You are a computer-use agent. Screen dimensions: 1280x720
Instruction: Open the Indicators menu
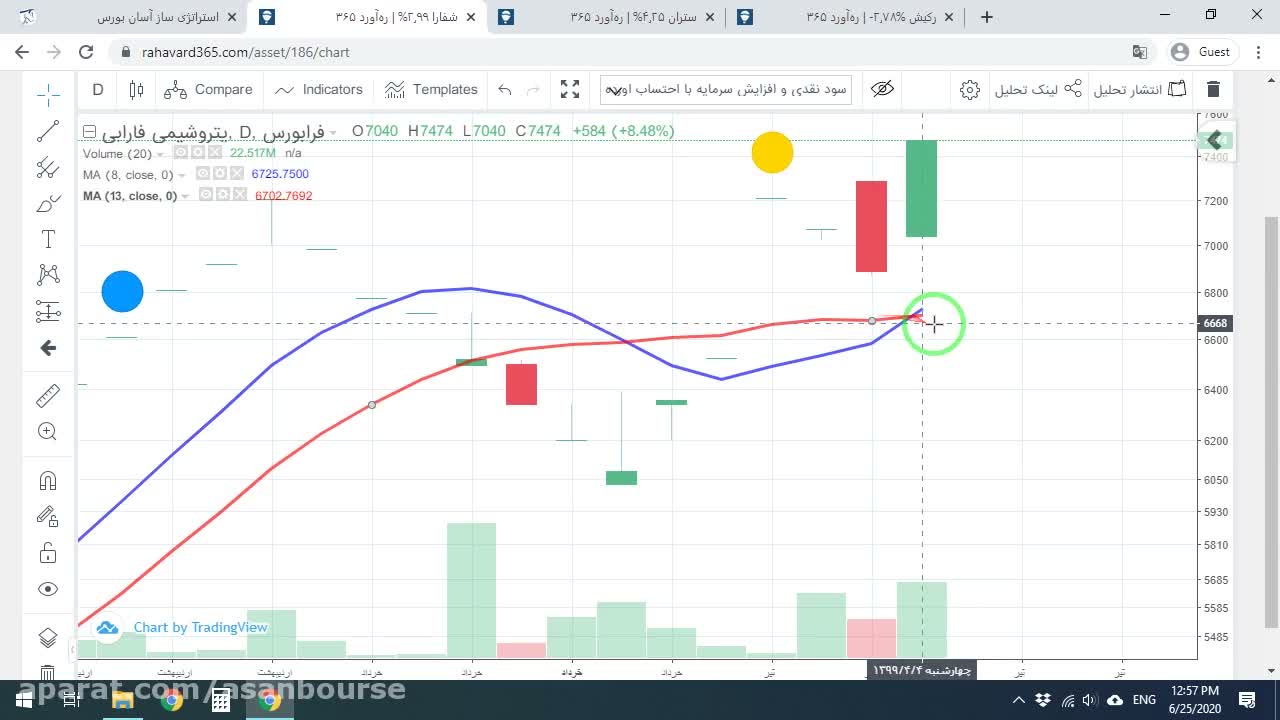click(x=319, y=90)
